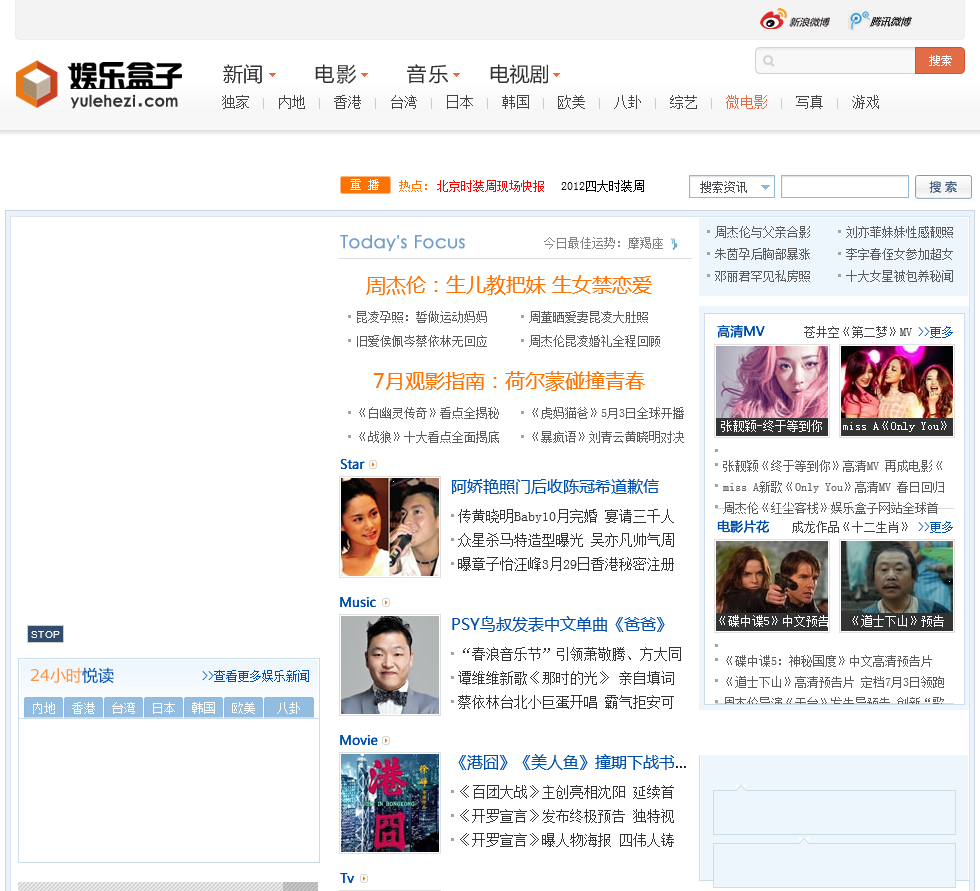Switch to the 香港 tab in 24小时悦读
The height and width of the screenshot is (891, 980).
point(82,708)
